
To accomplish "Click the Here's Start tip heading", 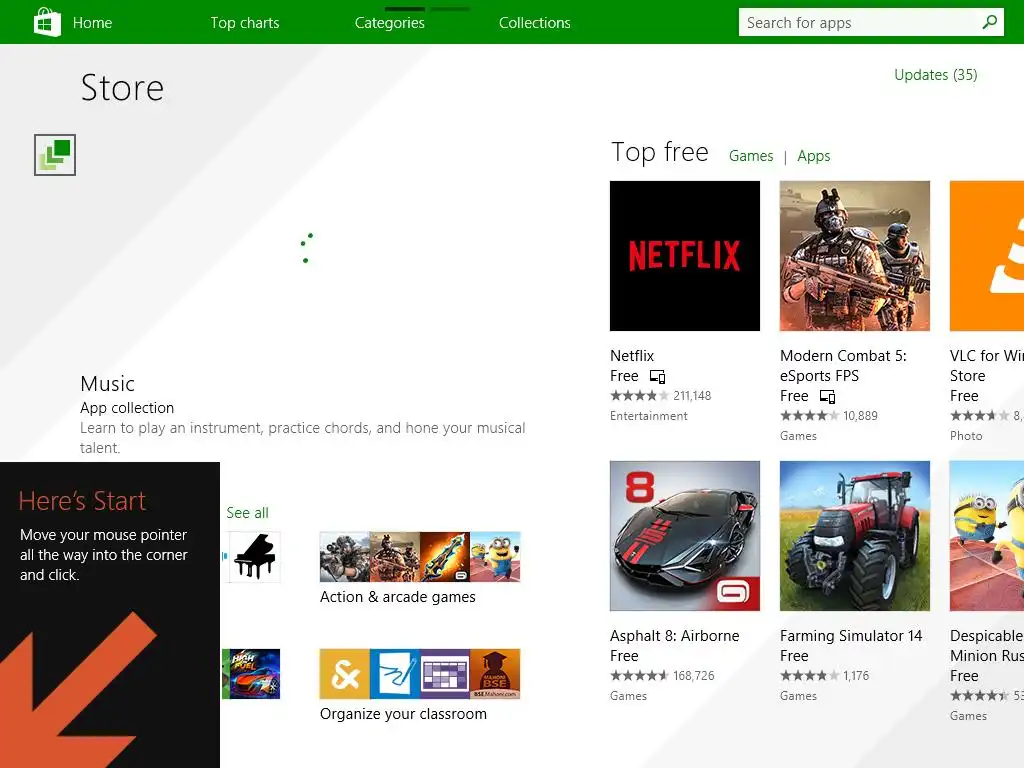I will pyautogui.click(x=82, y=501).
